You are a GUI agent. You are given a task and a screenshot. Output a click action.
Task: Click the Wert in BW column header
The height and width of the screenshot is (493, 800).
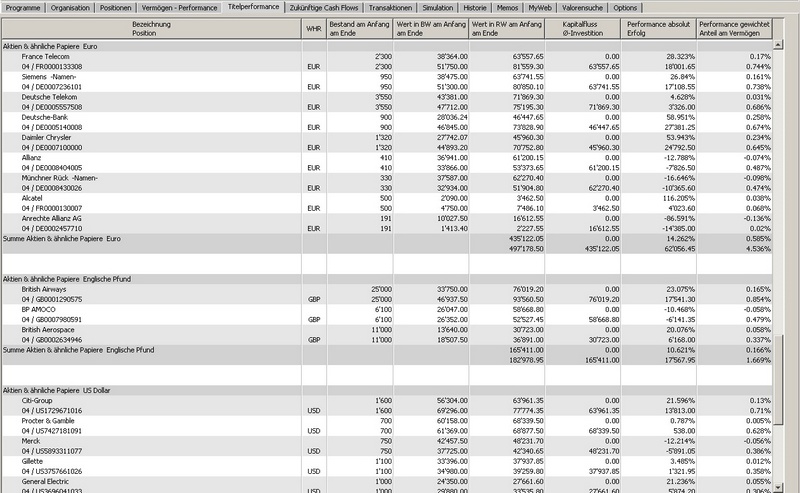431,29
